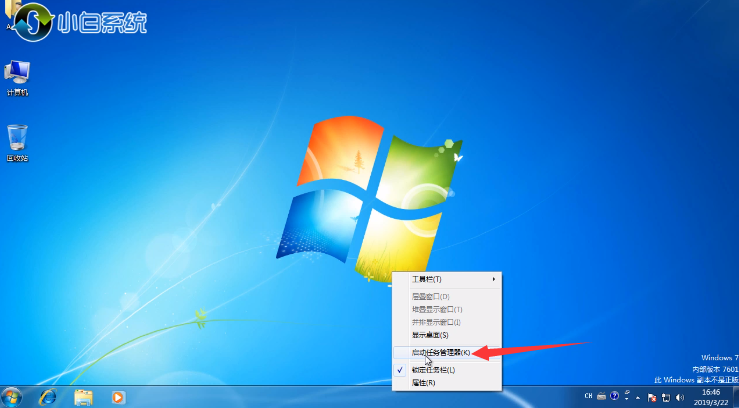Open the Action Center flag icon
Image resolution: width=739 pixels, height=408 pixels.
(x=652, y=398)
